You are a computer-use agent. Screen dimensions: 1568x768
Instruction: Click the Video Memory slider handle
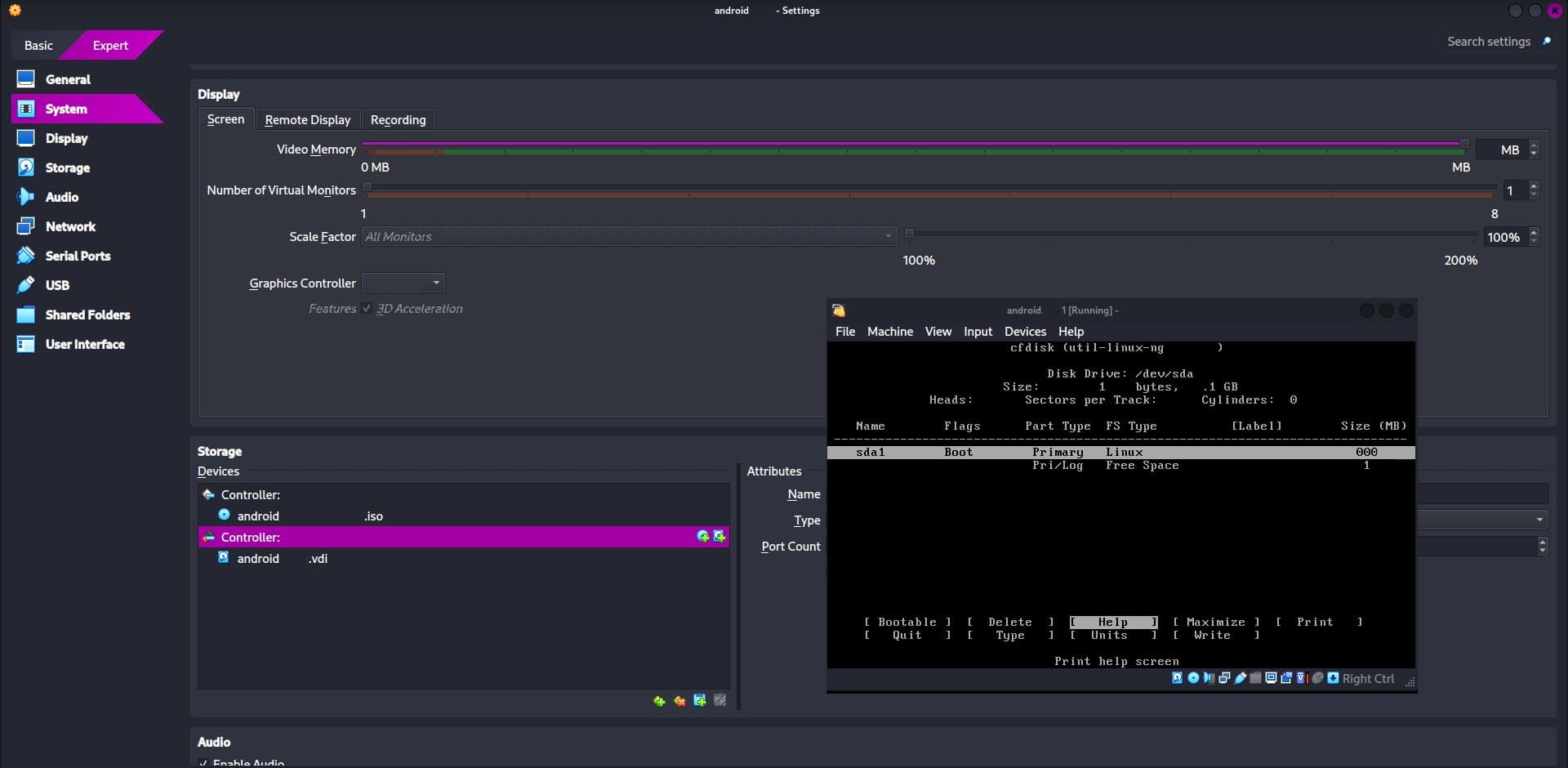click(x=1464, y=144)
